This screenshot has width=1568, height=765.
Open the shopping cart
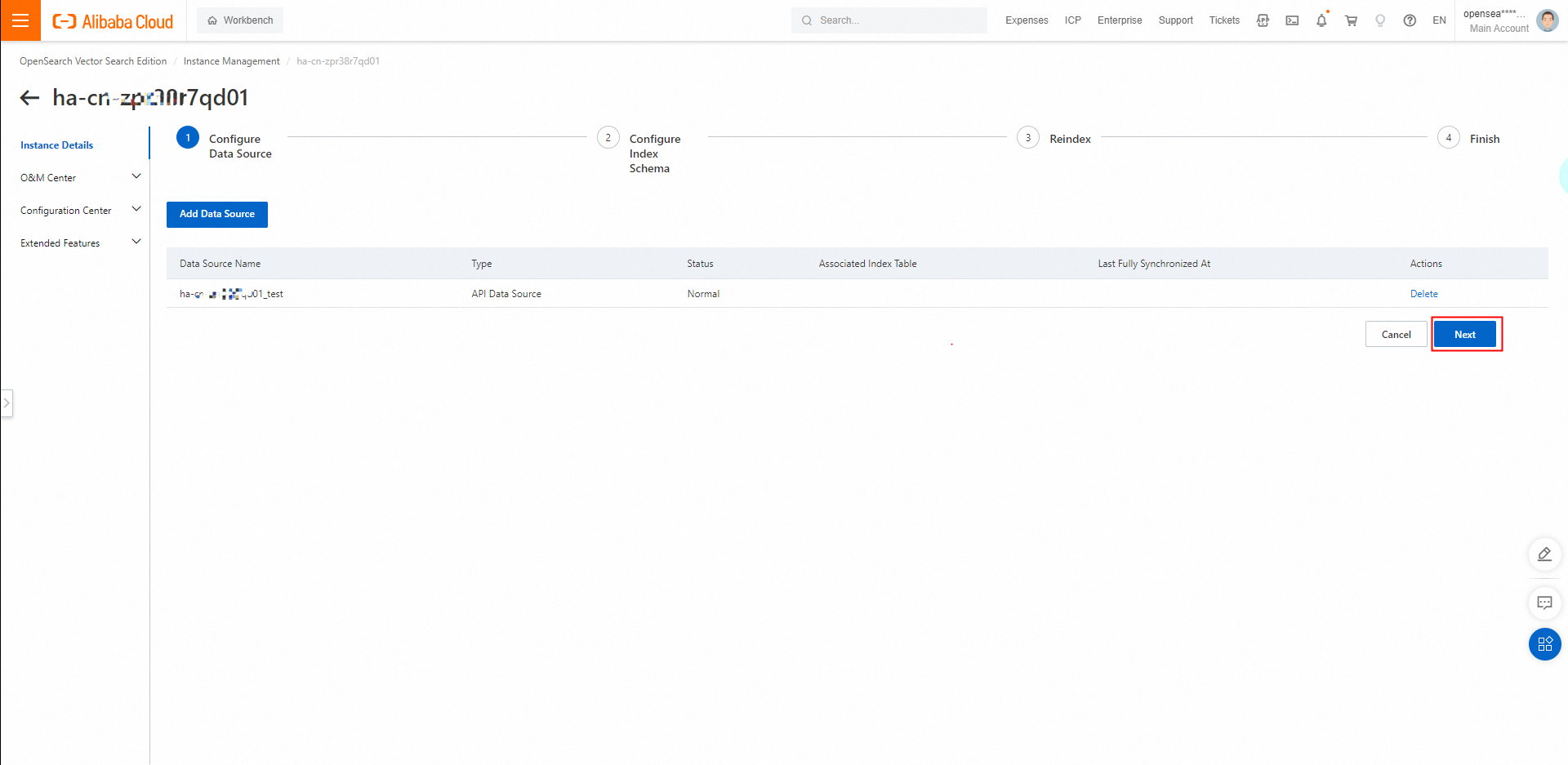point(1351,20)
